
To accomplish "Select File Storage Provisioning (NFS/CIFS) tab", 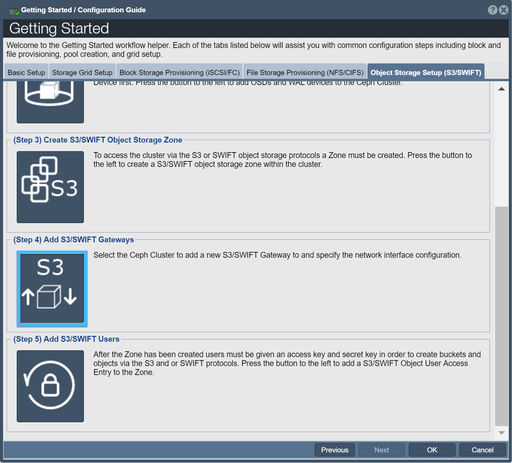I will 305,72.
